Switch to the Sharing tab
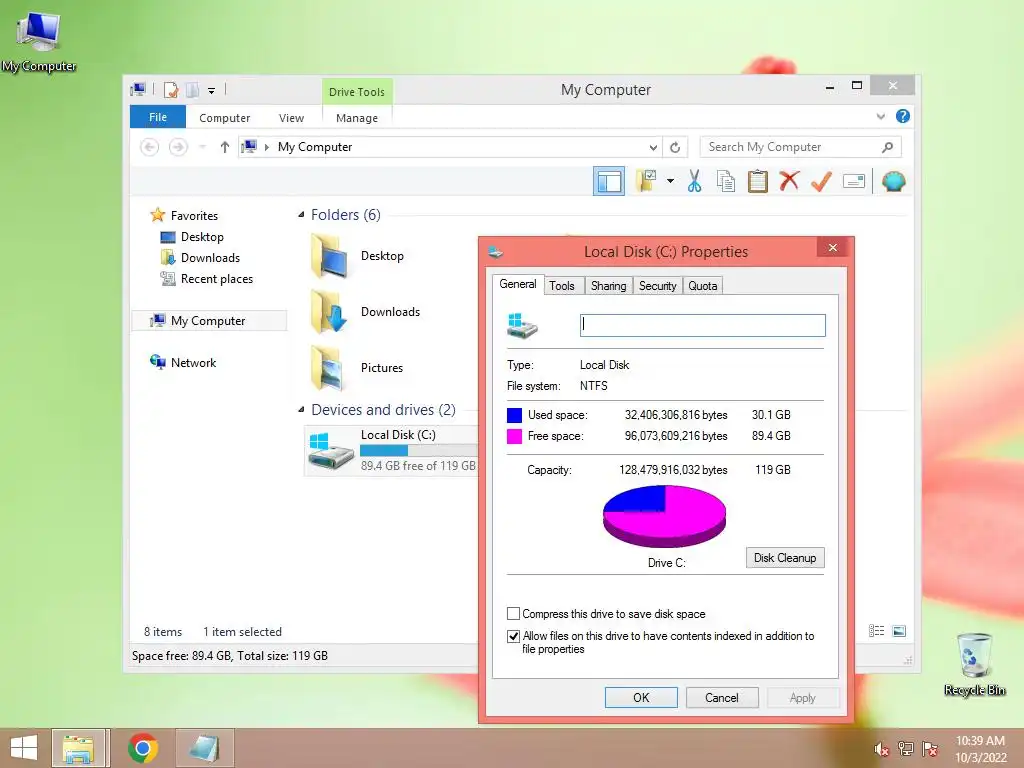 (609, 285)
